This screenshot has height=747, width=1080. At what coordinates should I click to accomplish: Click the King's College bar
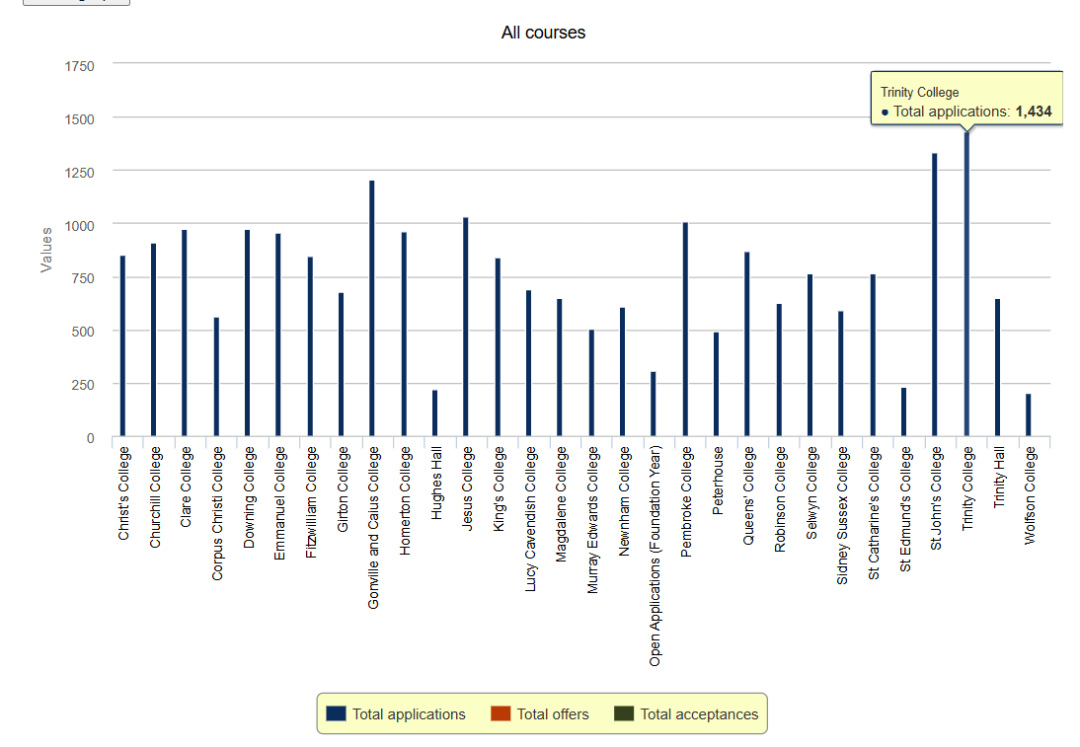coord(497,347)
